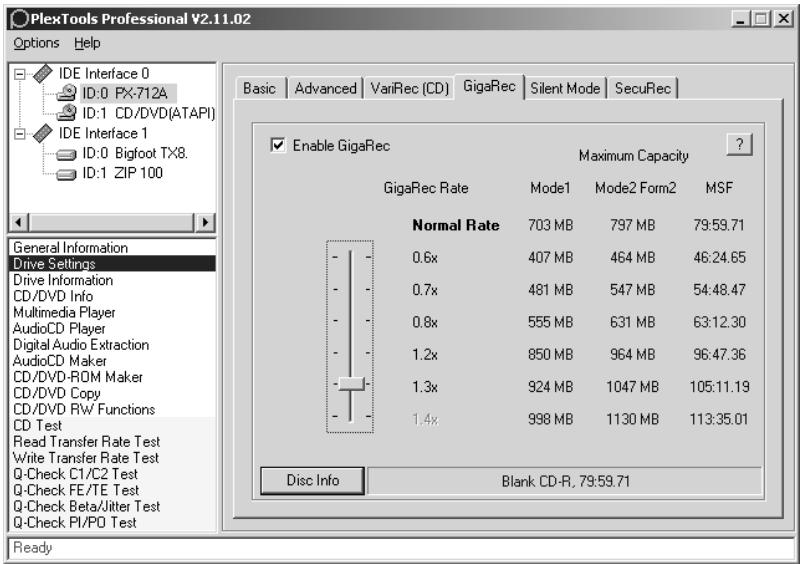Open the Help menu
This screenshot has height=564, width=801.
[x=87, y=43]
